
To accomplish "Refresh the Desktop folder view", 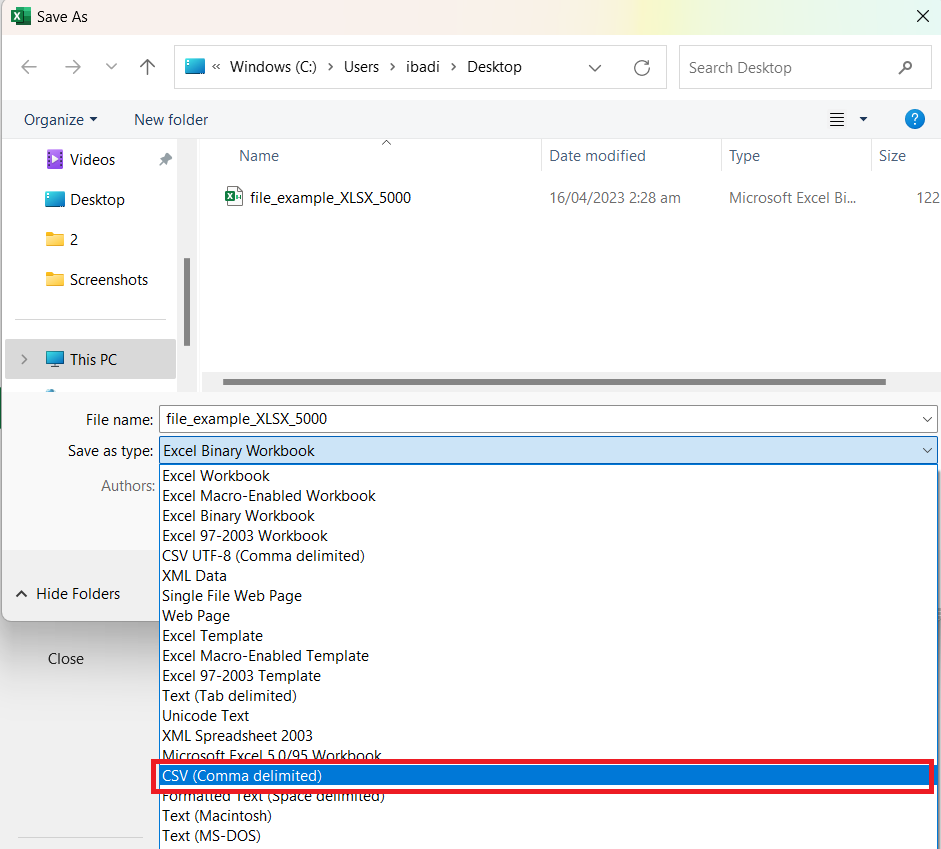I will [642, 68].
